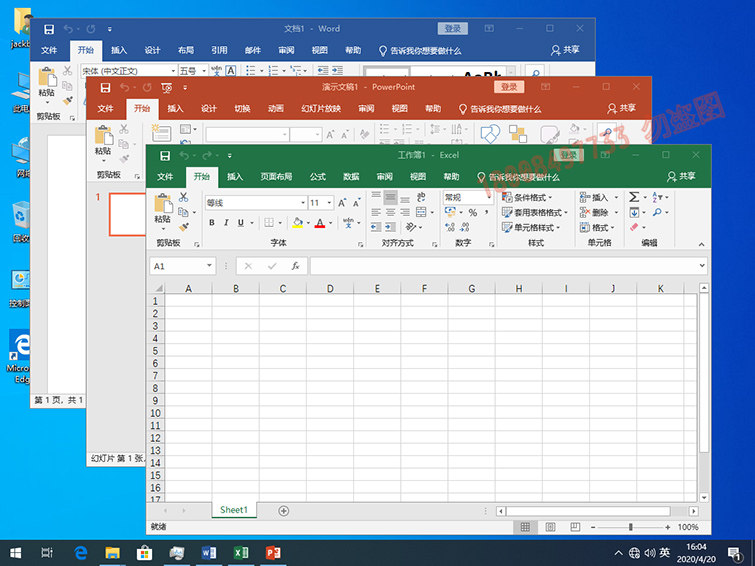Open the Excel font name dropdown
Viewport: 755px width, 566px height.
click(303, 203)
